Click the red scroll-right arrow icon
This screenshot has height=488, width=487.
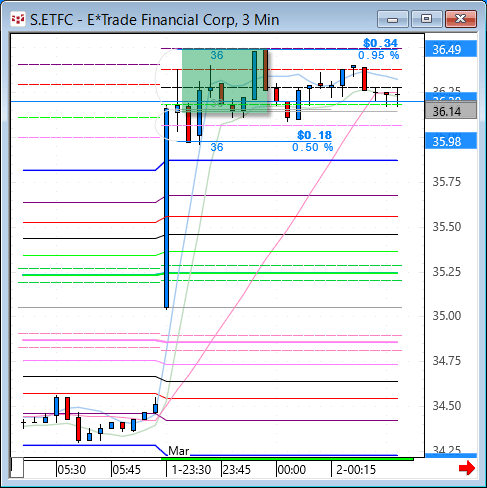click(x=467, y=468)
